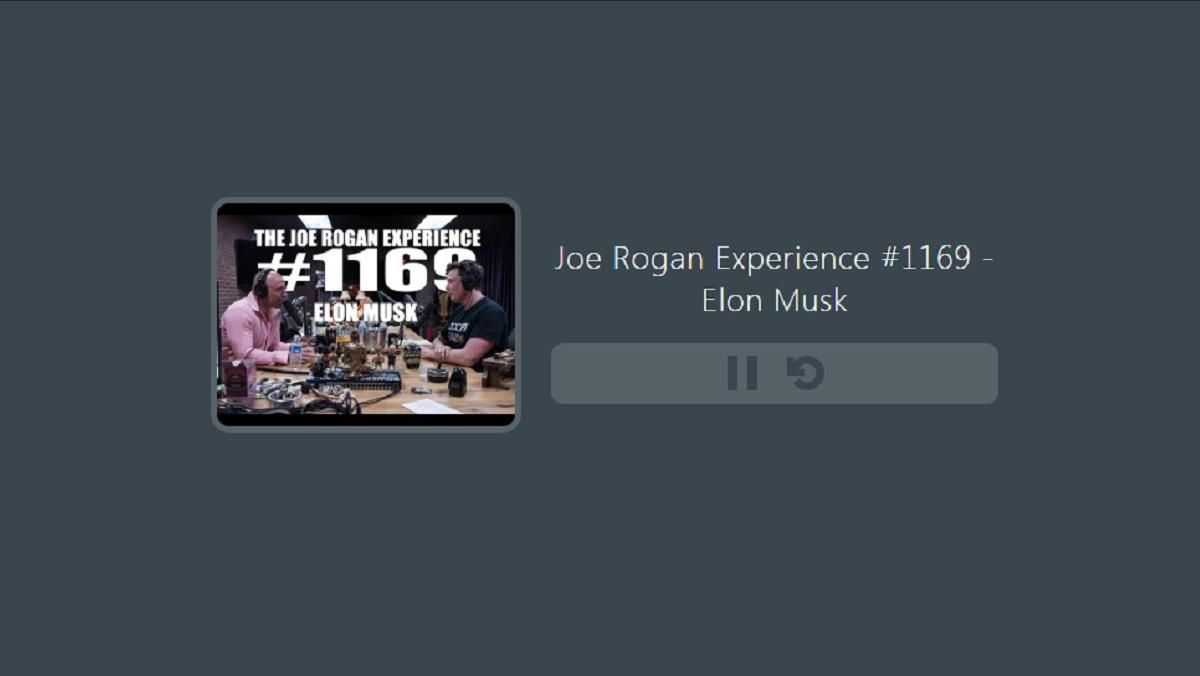The image size is (1200, 676).
Task: Click the large #1169 number in the thumbnail
Action: tap(366, 270)
